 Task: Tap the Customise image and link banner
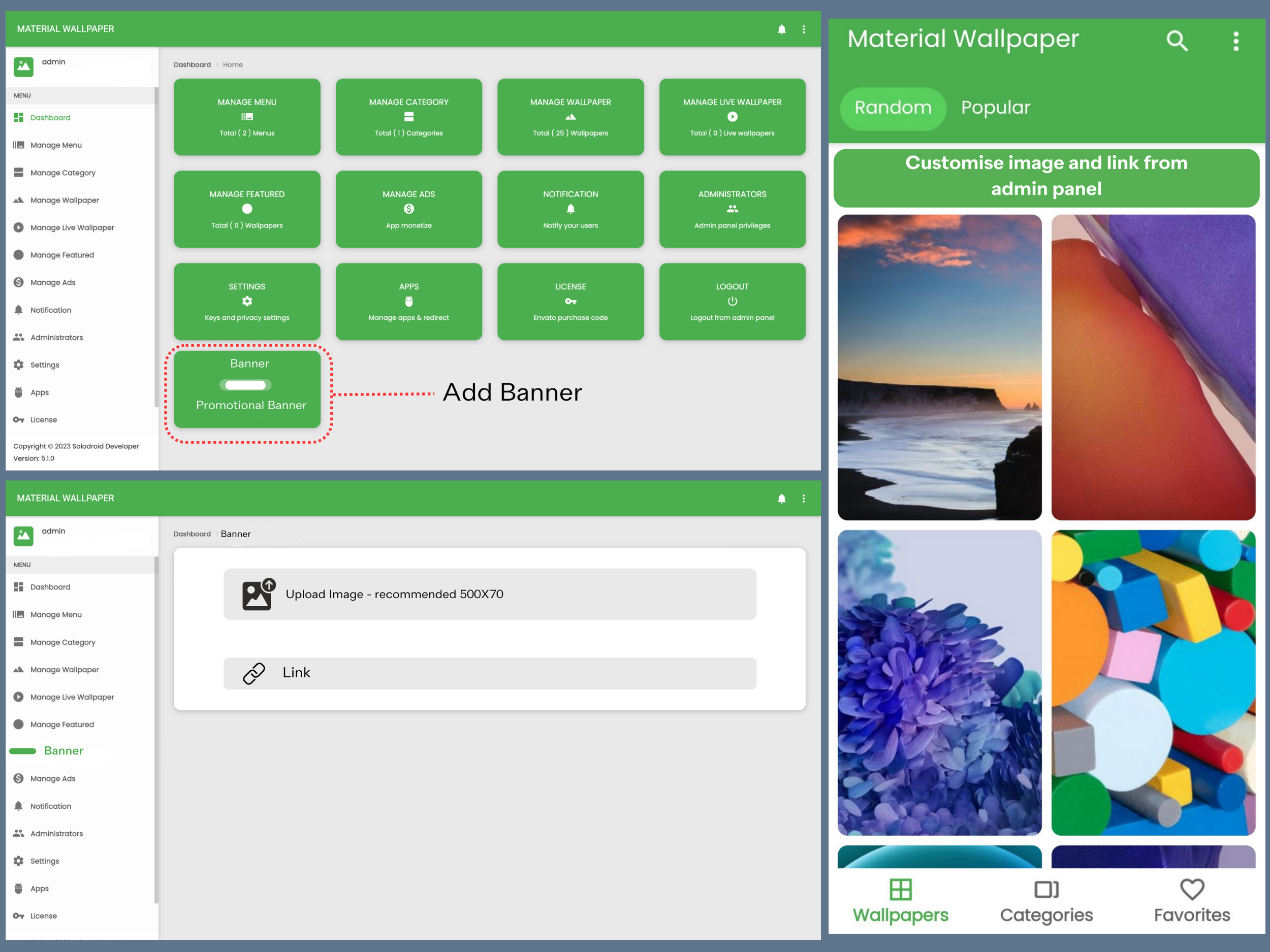[1046, 178]
